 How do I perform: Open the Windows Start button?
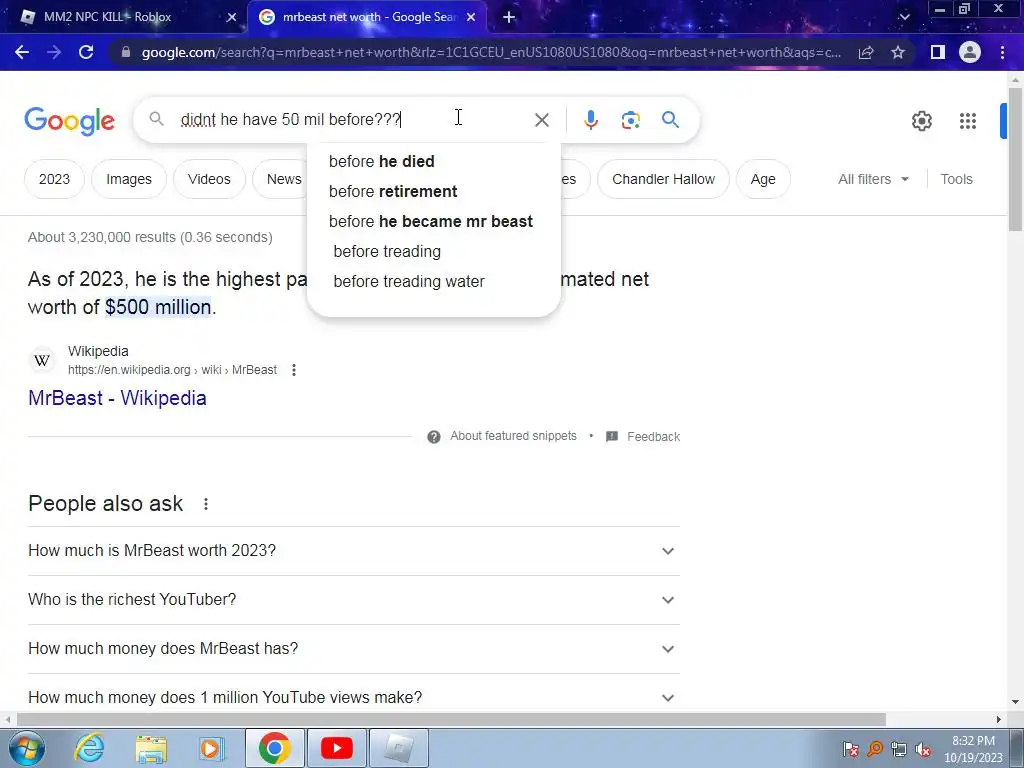(x=26, y=748)
